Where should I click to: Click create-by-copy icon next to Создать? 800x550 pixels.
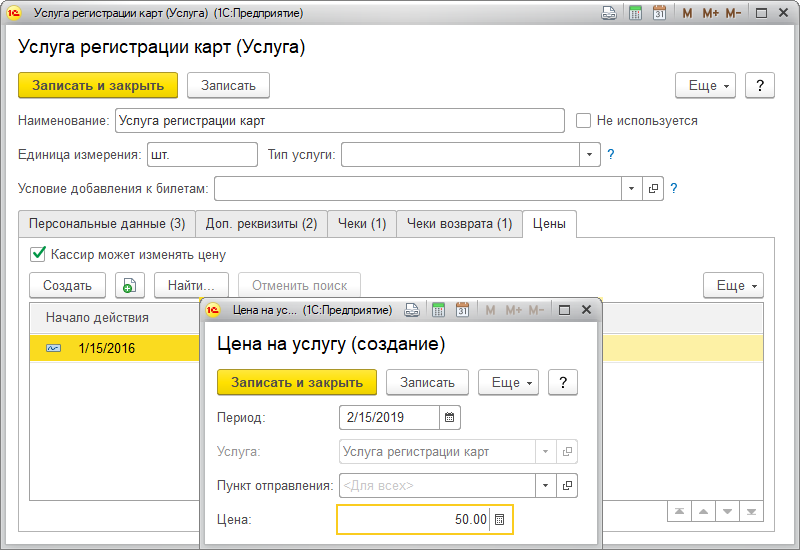[x=128, y=285]
